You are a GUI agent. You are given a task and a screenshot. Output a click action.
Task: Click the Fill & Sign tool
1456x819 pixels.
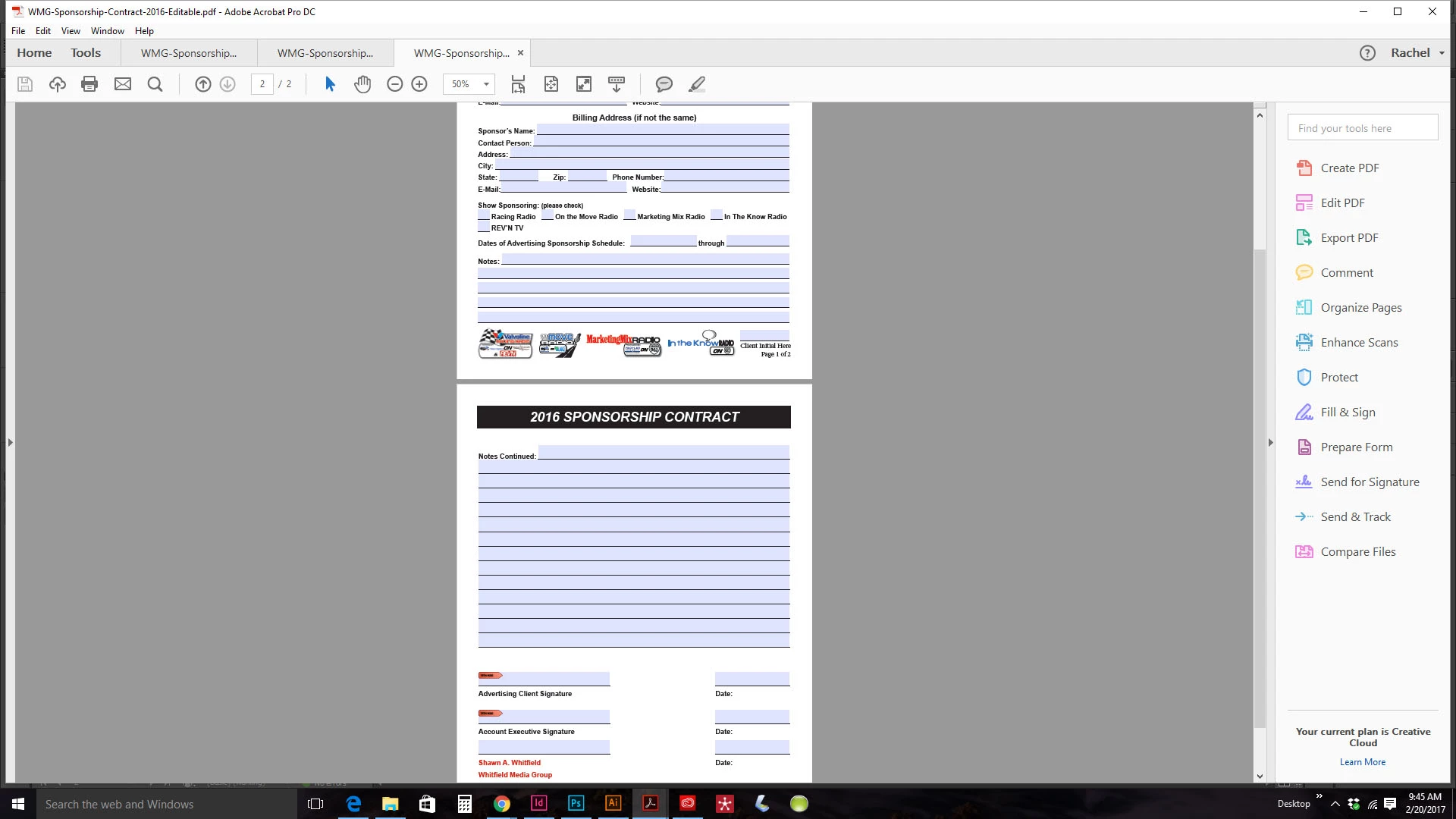coord(1348,412)
